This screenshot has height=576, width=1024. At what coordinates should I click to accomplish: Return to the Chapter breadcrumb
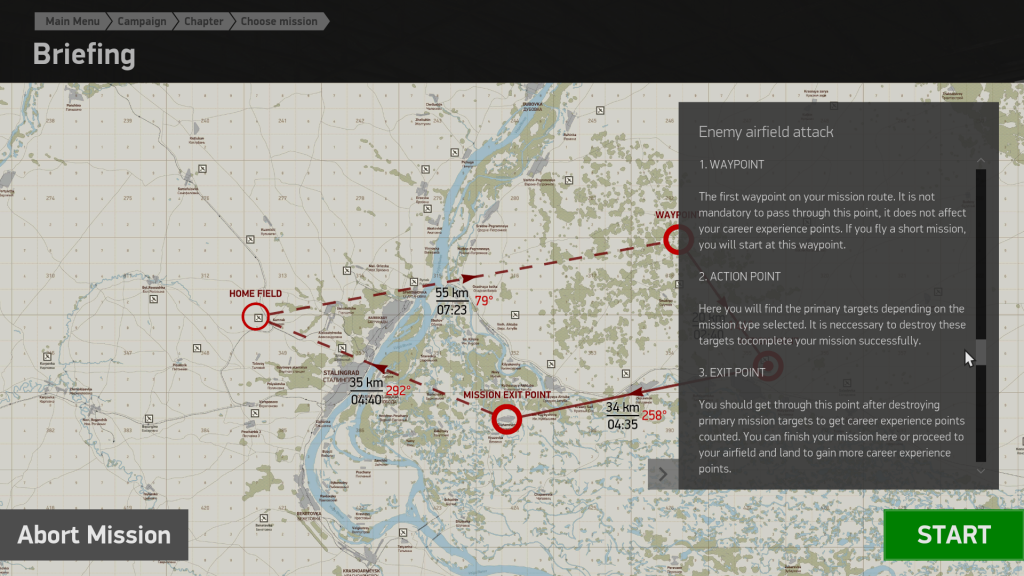203,21
